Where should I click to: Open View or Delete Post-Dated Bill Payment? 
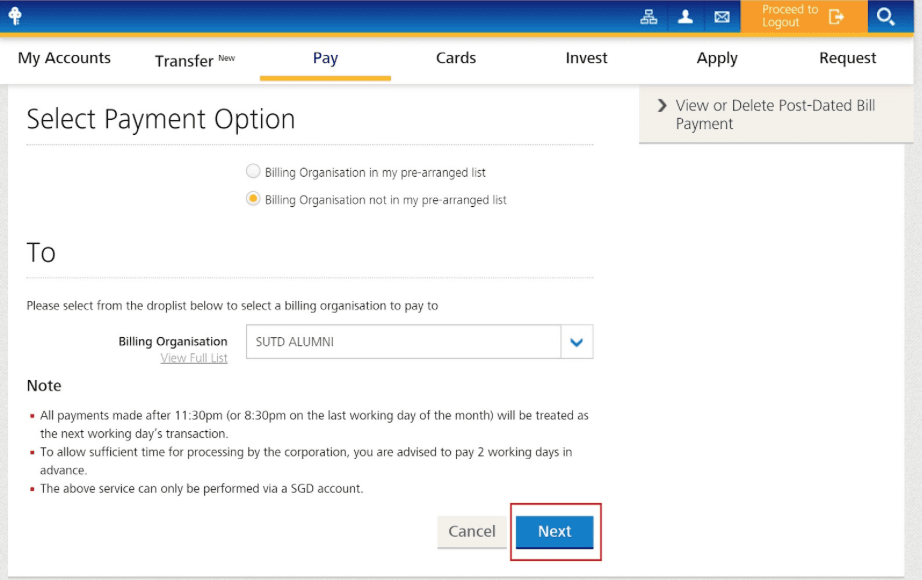click(x=775, y=115)
